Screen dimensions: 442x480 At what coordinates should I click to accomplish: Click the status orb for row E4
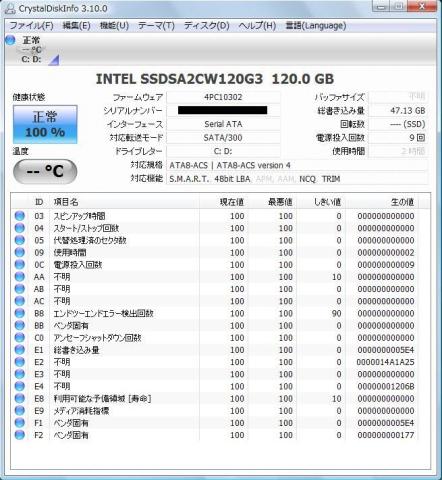(x=20, y=386)
